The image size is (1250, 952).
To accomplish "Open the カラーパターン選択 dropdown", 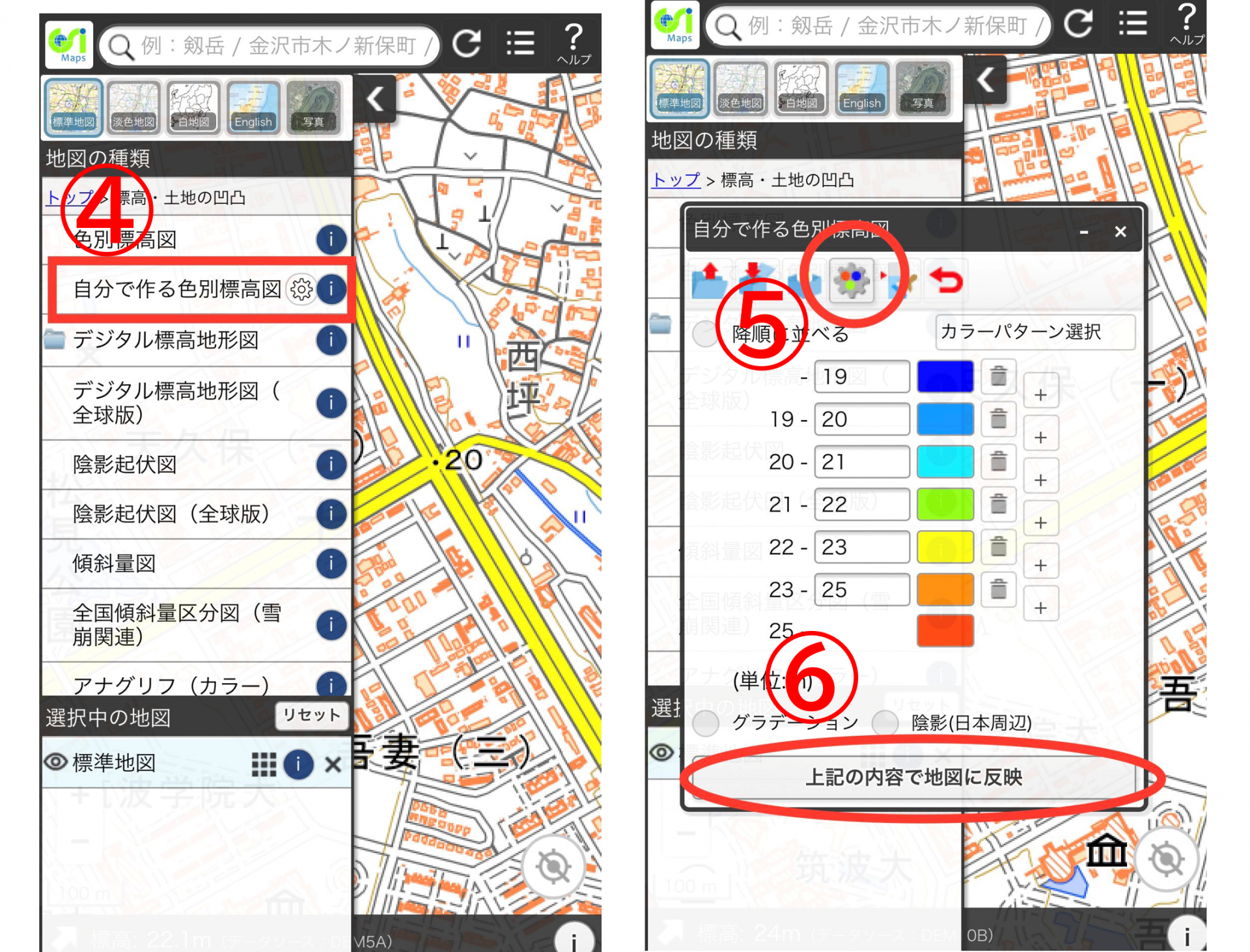I will 1035,332.
